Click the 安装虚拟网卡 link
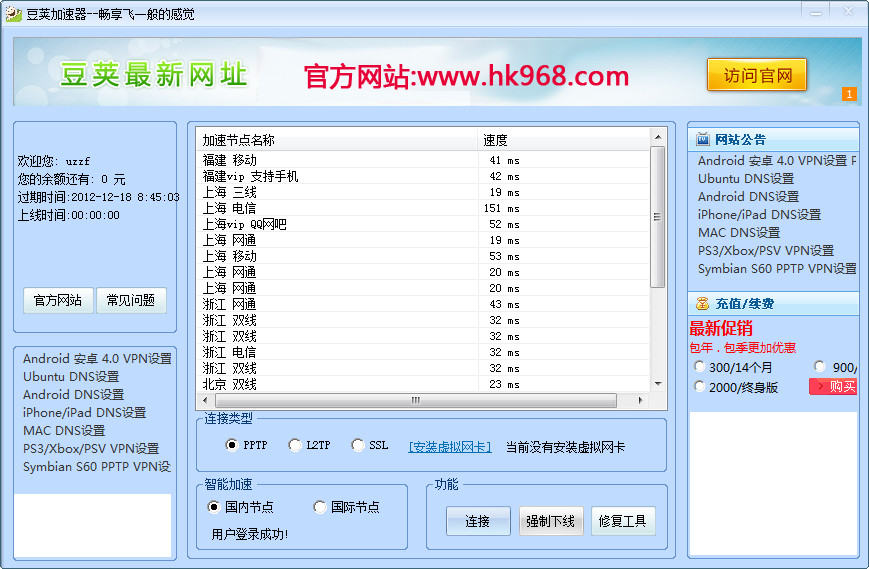The image size is (869, 569). point(449,447)
